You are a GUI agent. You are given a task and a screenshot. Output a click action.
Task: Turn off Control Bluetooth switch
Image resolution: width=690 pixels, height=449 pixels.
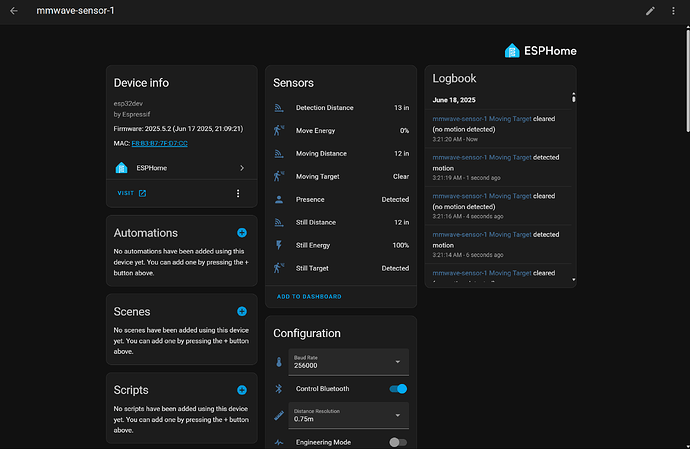pos(398,389)
